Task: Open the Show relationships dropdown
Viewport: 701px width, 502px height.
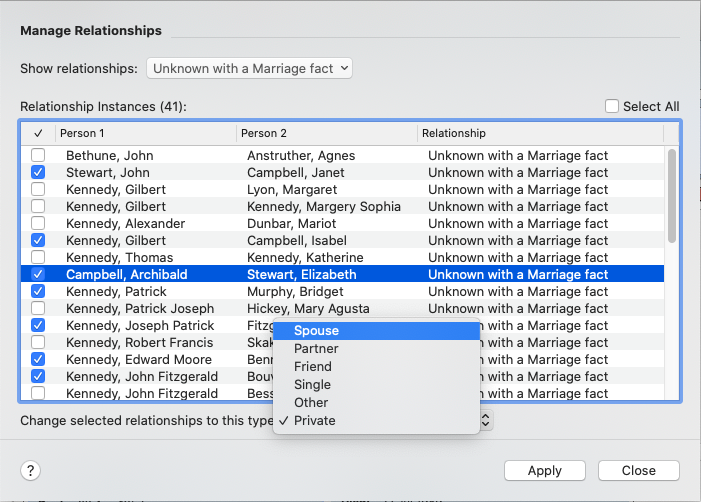Action: coord(249,68)
